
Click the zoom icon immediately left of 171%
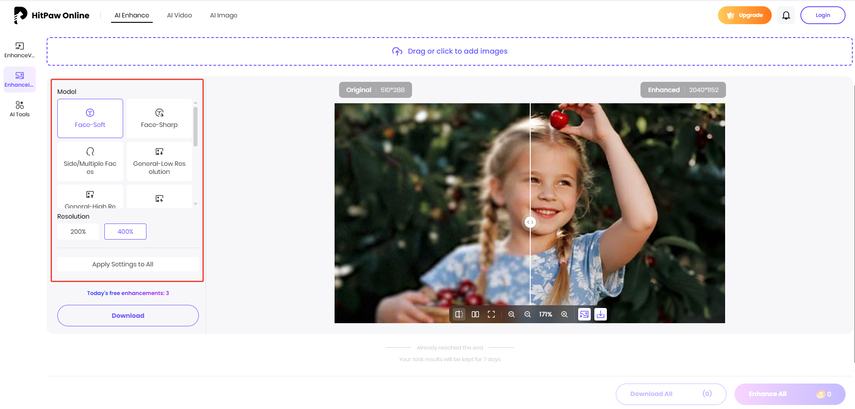527,314
